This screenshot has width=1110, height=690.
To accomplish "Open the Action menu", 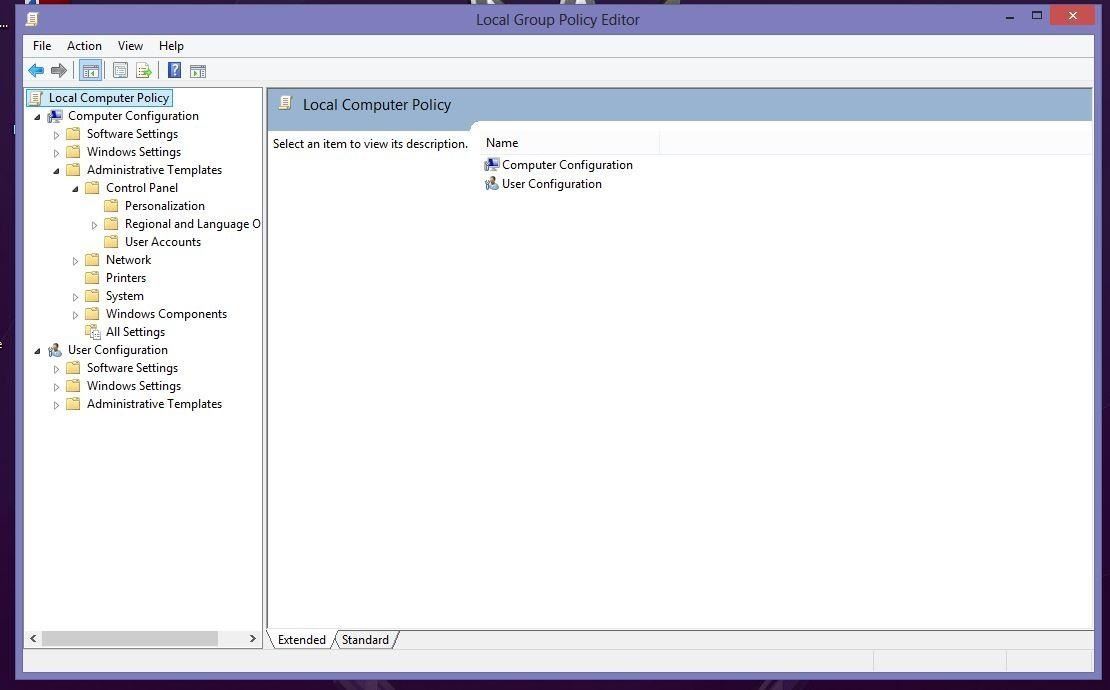I will click(84, 46).
